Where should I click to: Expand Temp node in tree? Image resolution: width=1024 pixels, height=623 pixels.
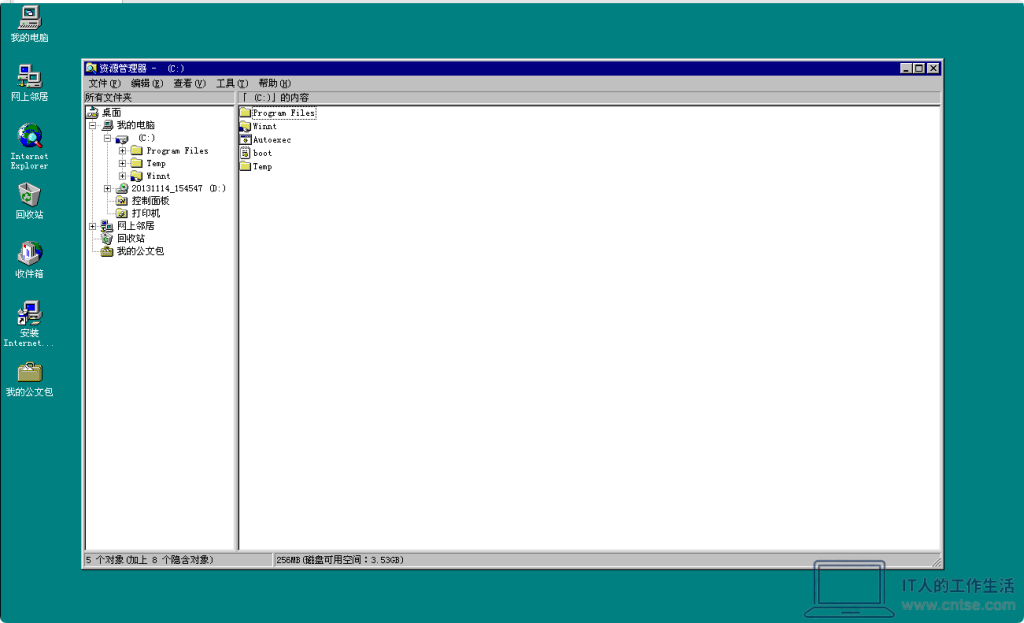coord(122,163)
